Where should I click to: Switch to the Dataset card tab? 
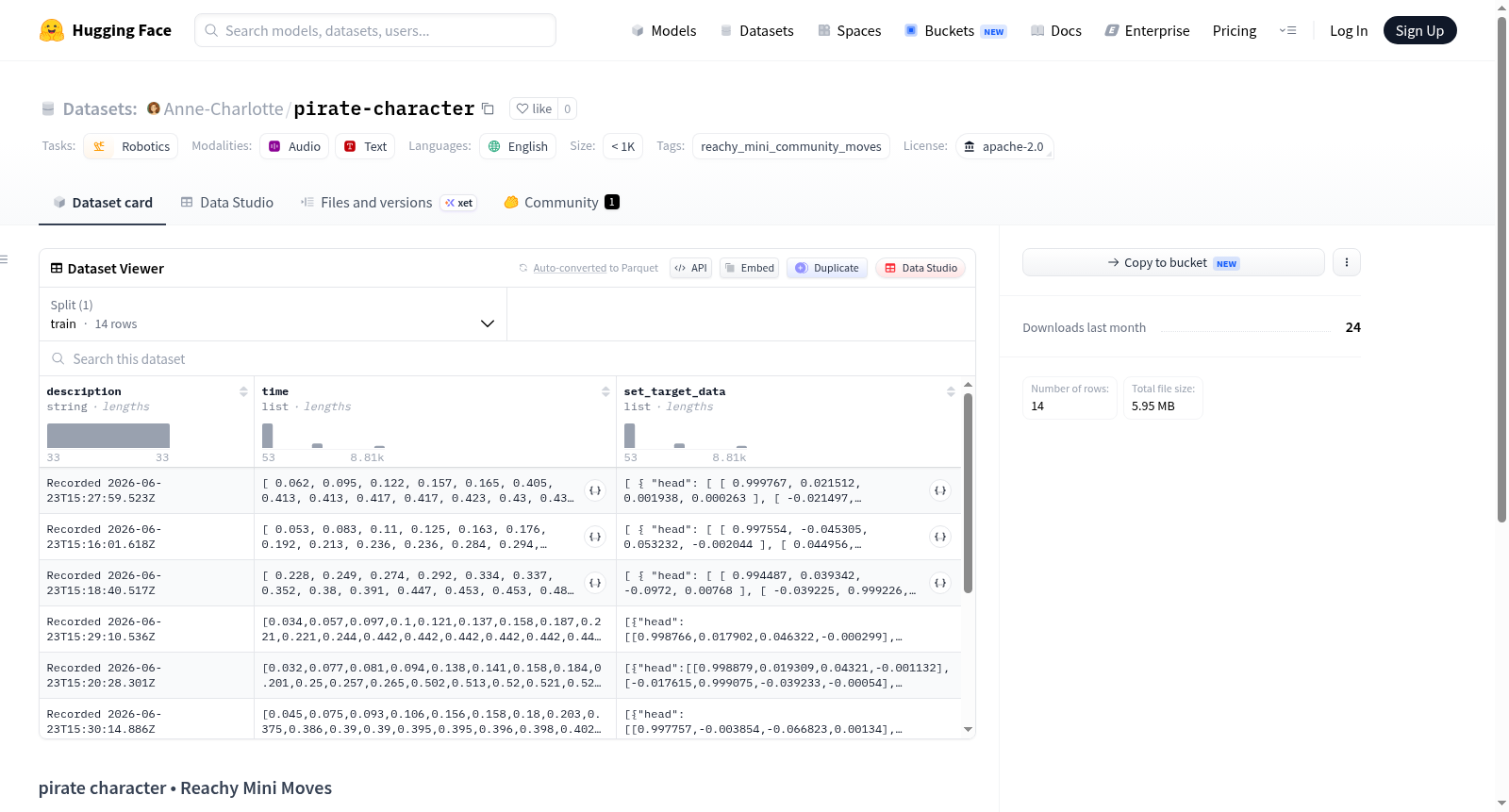pyautogui.click(x=103, y=203)
